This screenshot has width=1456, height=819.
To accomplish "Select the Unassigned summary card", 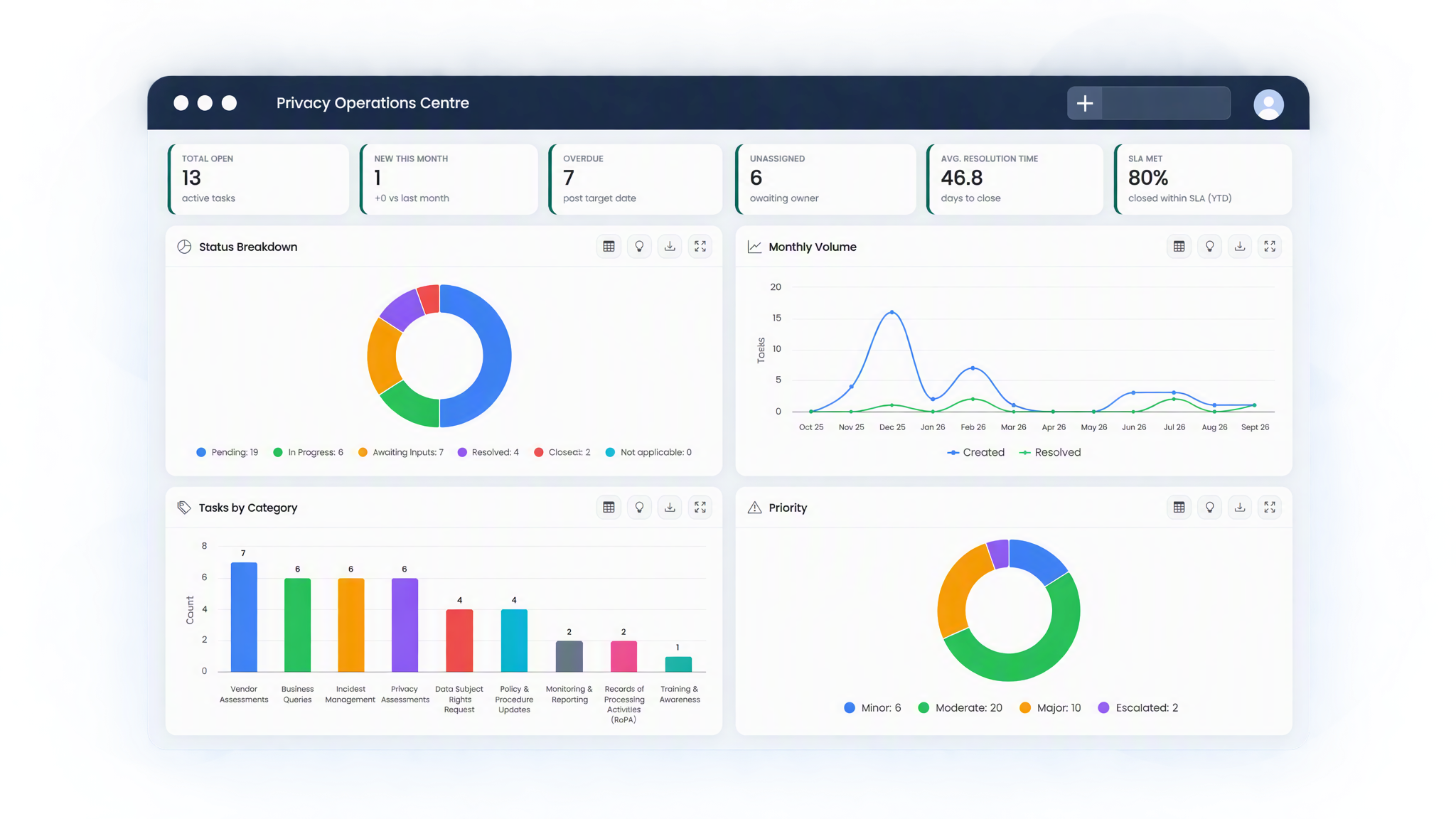I will click(825, 179).
